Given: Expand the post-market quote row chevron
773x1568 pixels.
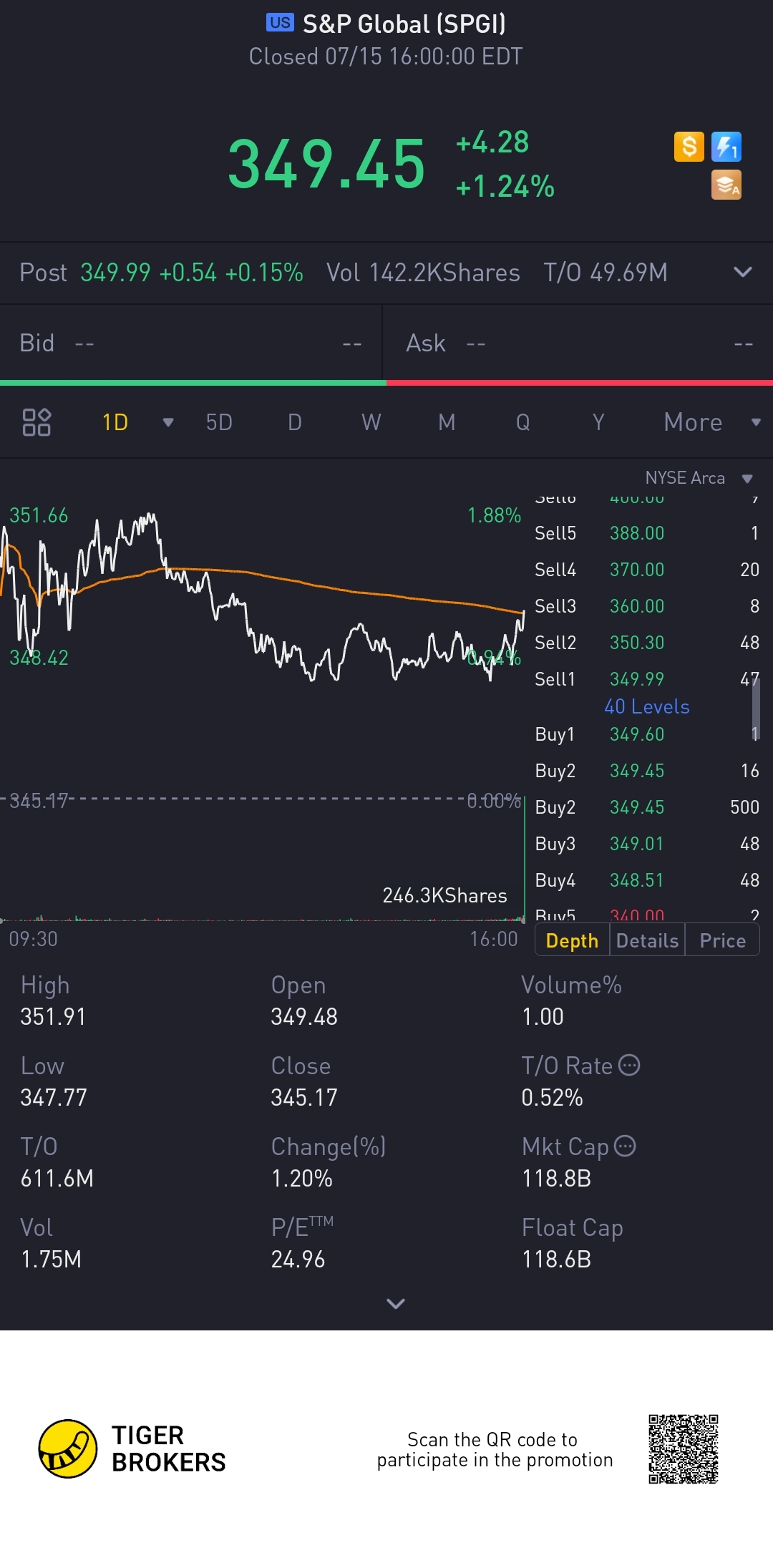Looking at the screenshot, I should tap(743, 272).
